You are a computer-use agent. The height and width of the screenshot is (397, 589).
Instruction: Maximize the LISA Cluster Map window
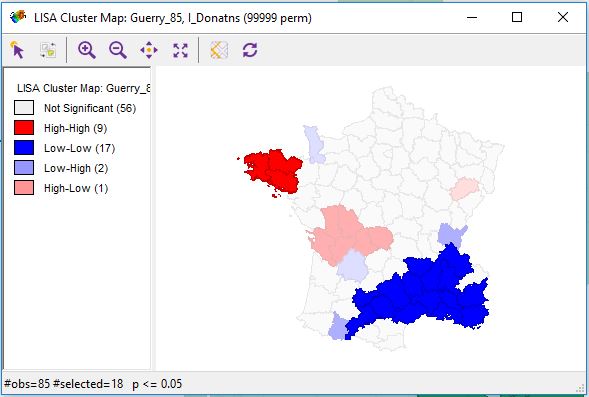517,17
